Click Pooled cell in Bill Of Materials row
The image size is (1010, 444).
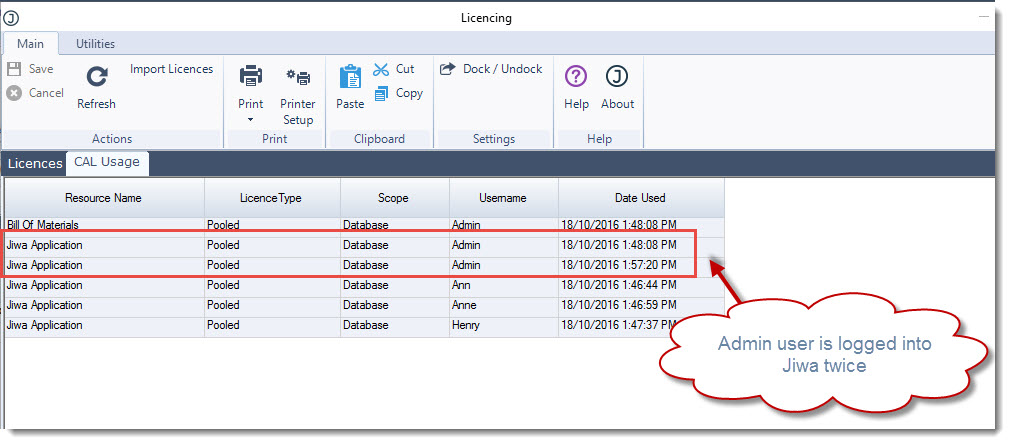(x=272, y=226)
